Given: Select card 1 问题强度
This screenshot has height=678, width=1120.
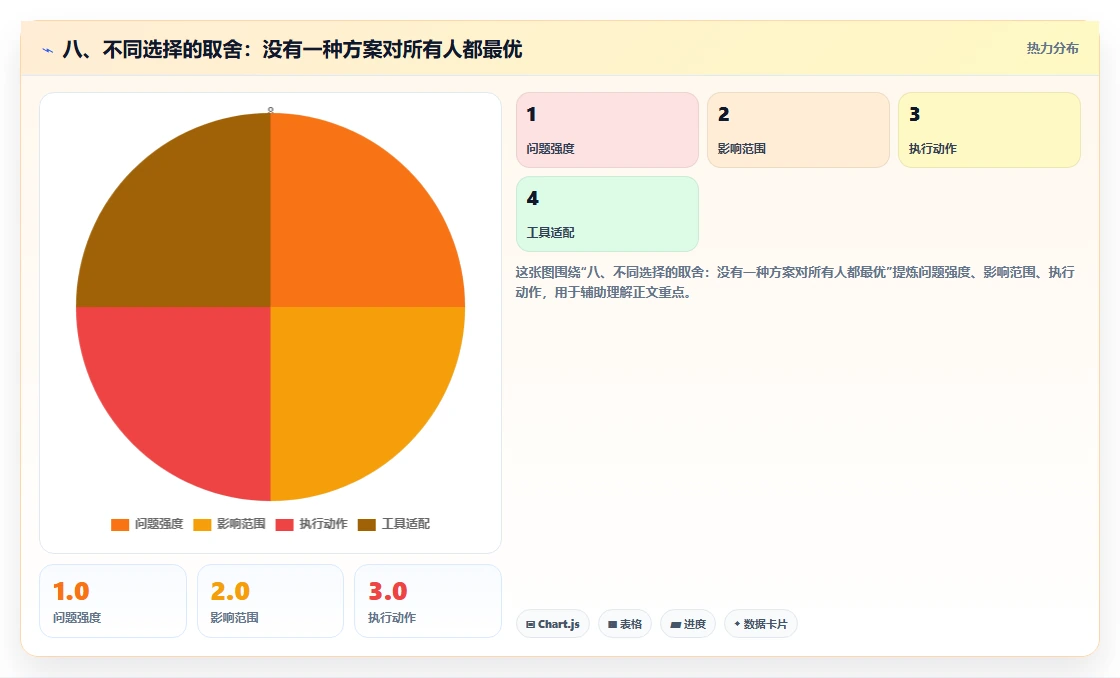Looking at the screenshot, I should coord(607,130).
